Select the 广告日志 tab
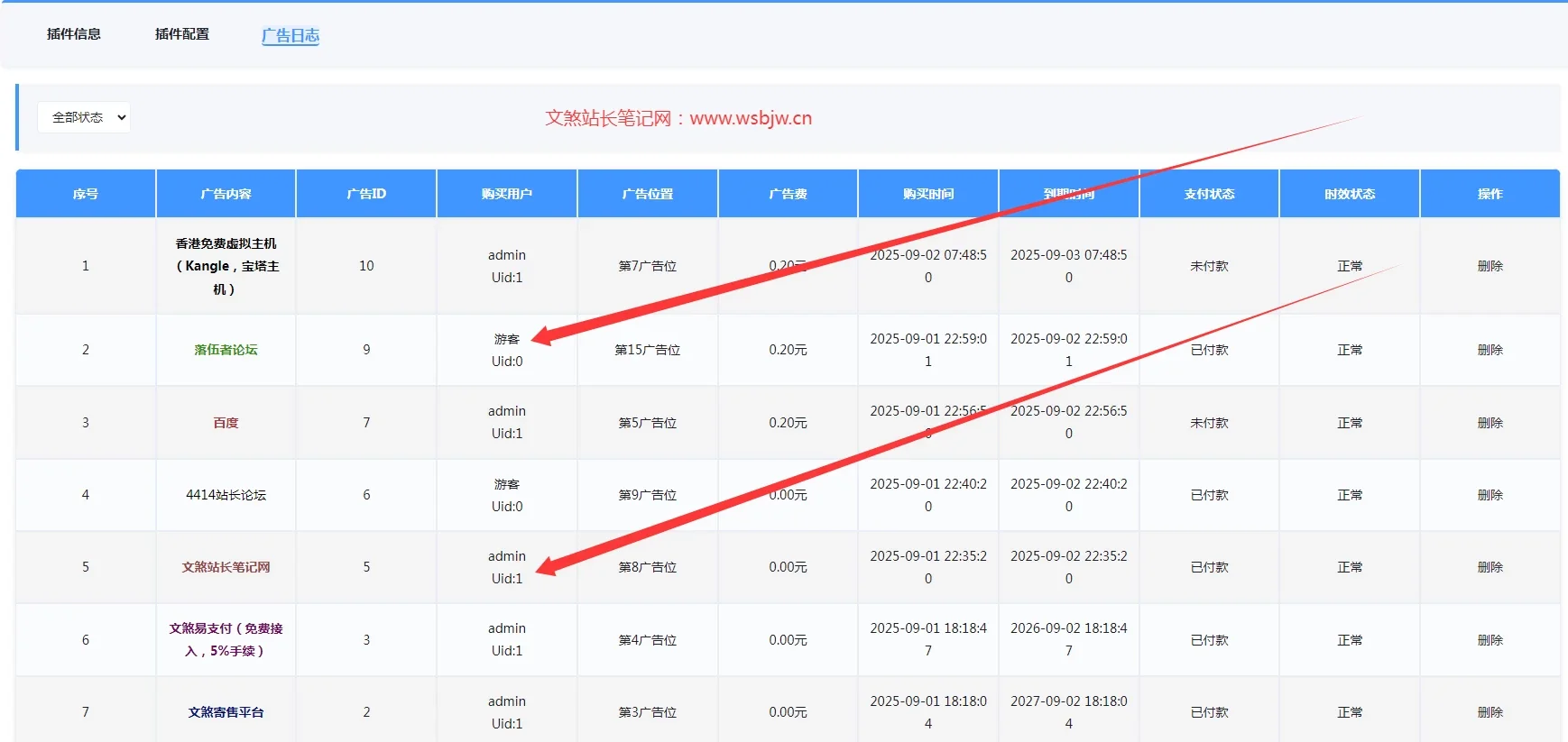The image size is (1568, 742). (291, 35)
